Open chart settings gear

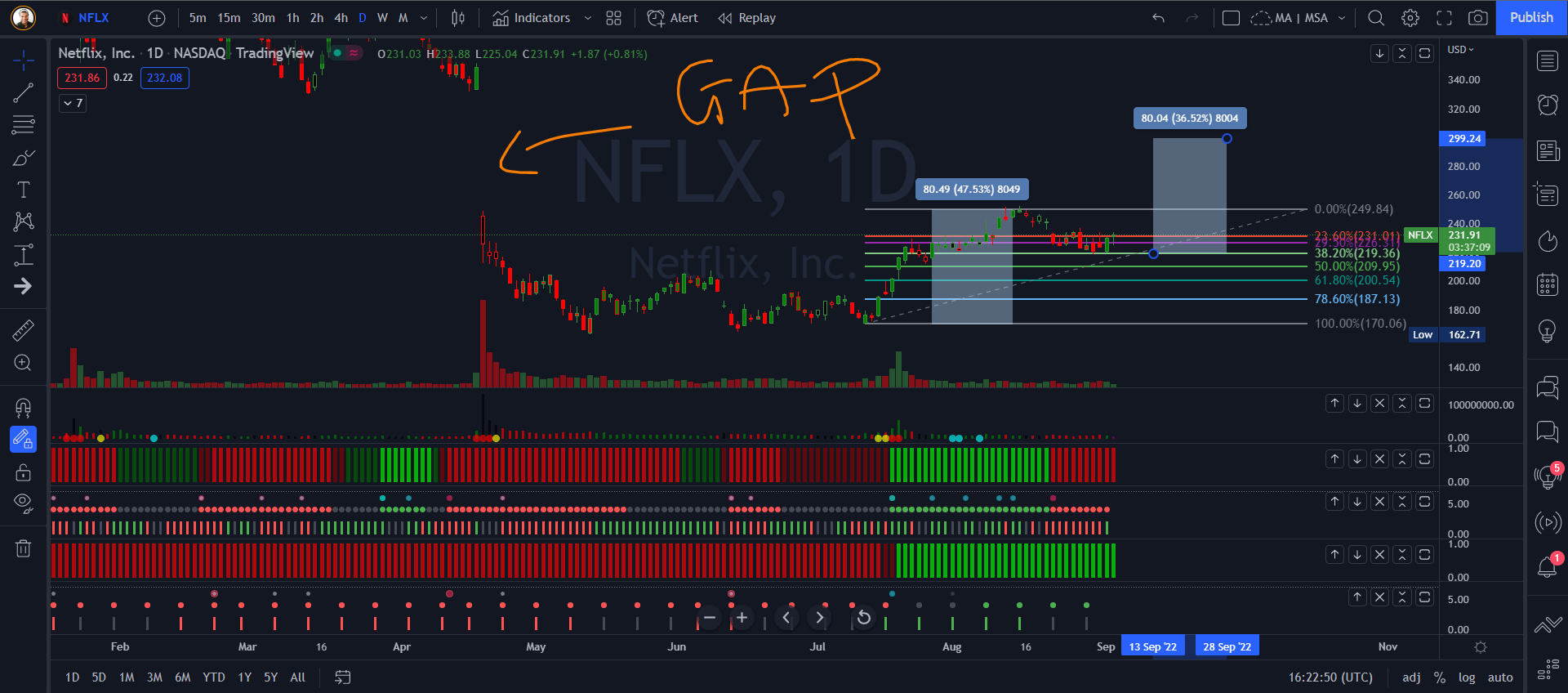coord(1410,18)
